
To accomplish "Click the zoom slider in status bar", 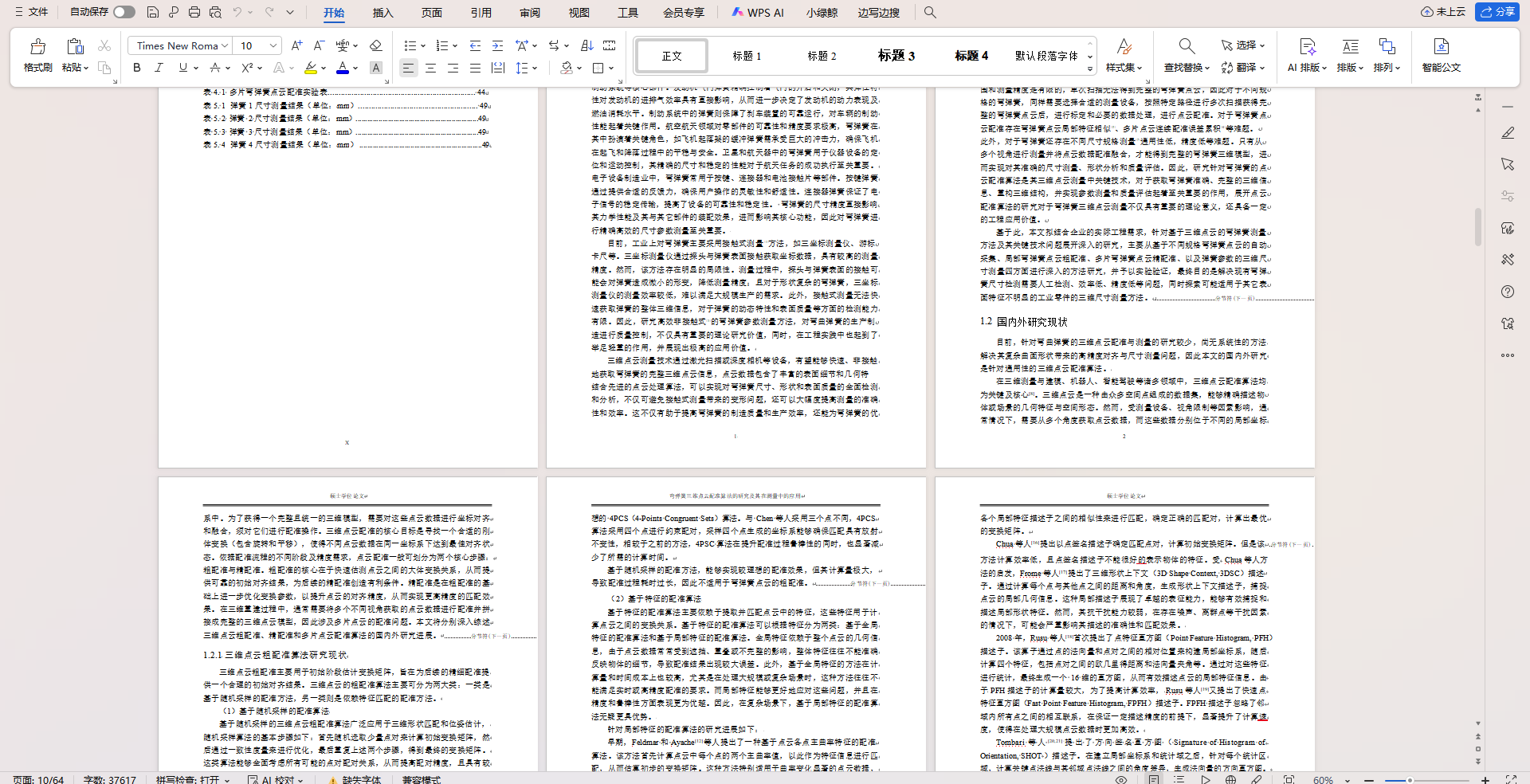I will (x=1409, y=779).
